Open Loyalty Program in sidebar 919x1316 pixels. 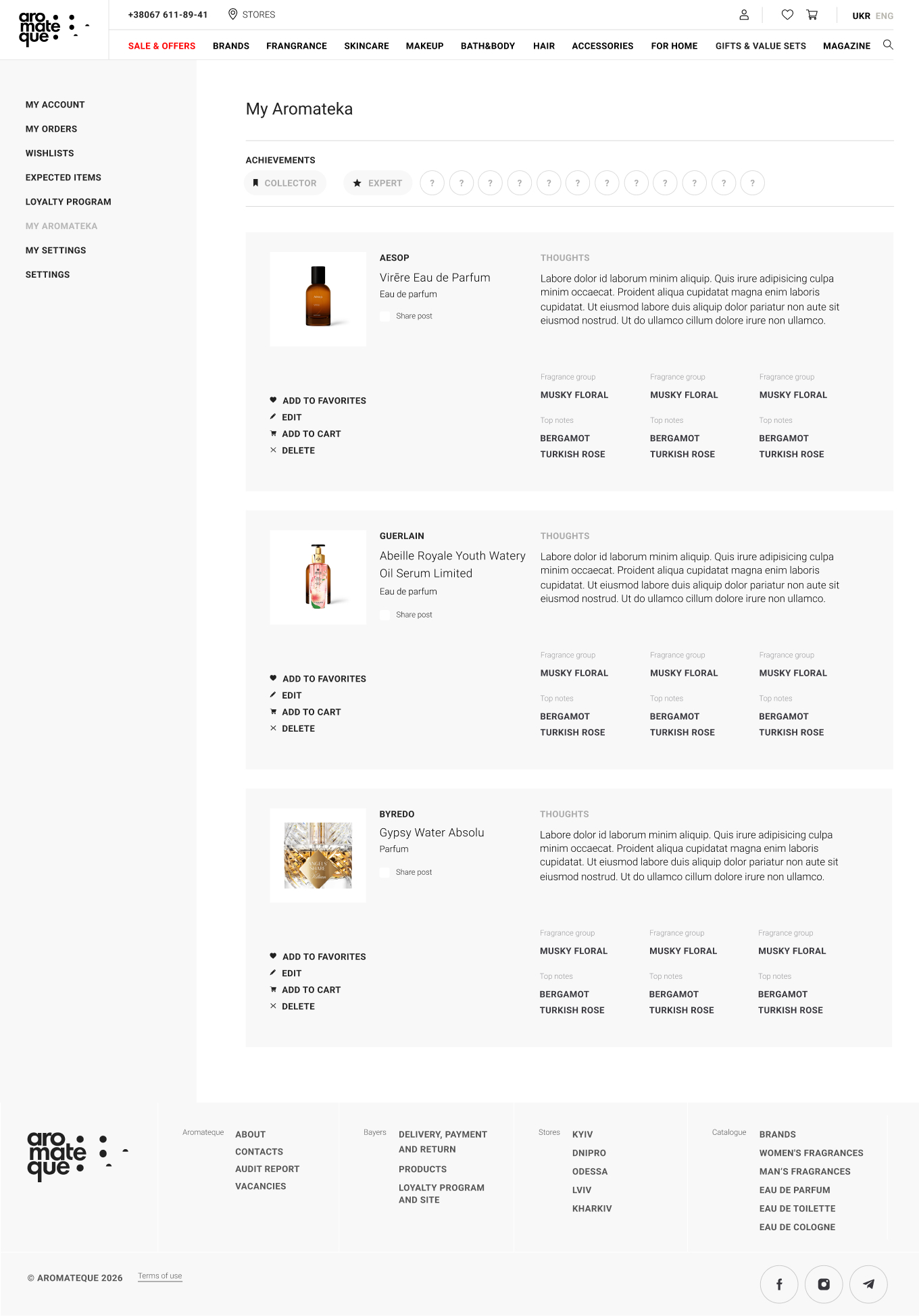(68, 202)
